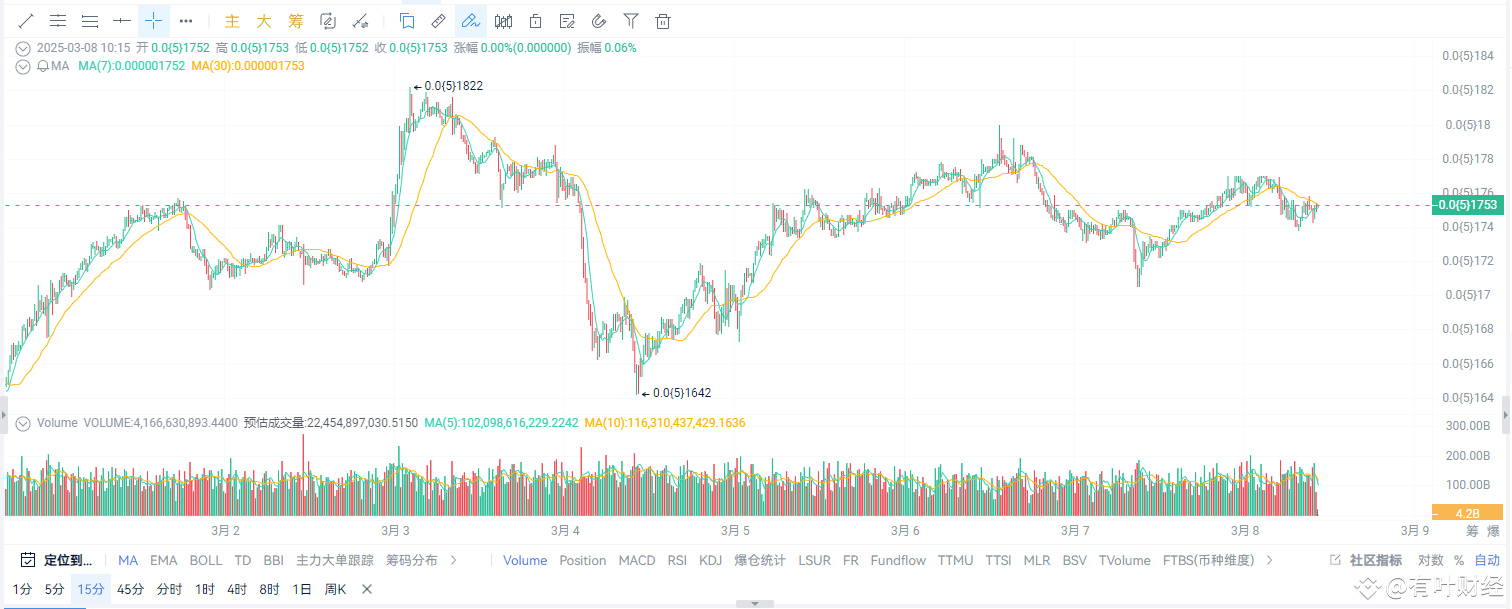Click the 筹 (chips) indicator icon
1512x609 pixels.
pyautogui.click(x=295, y=20)
